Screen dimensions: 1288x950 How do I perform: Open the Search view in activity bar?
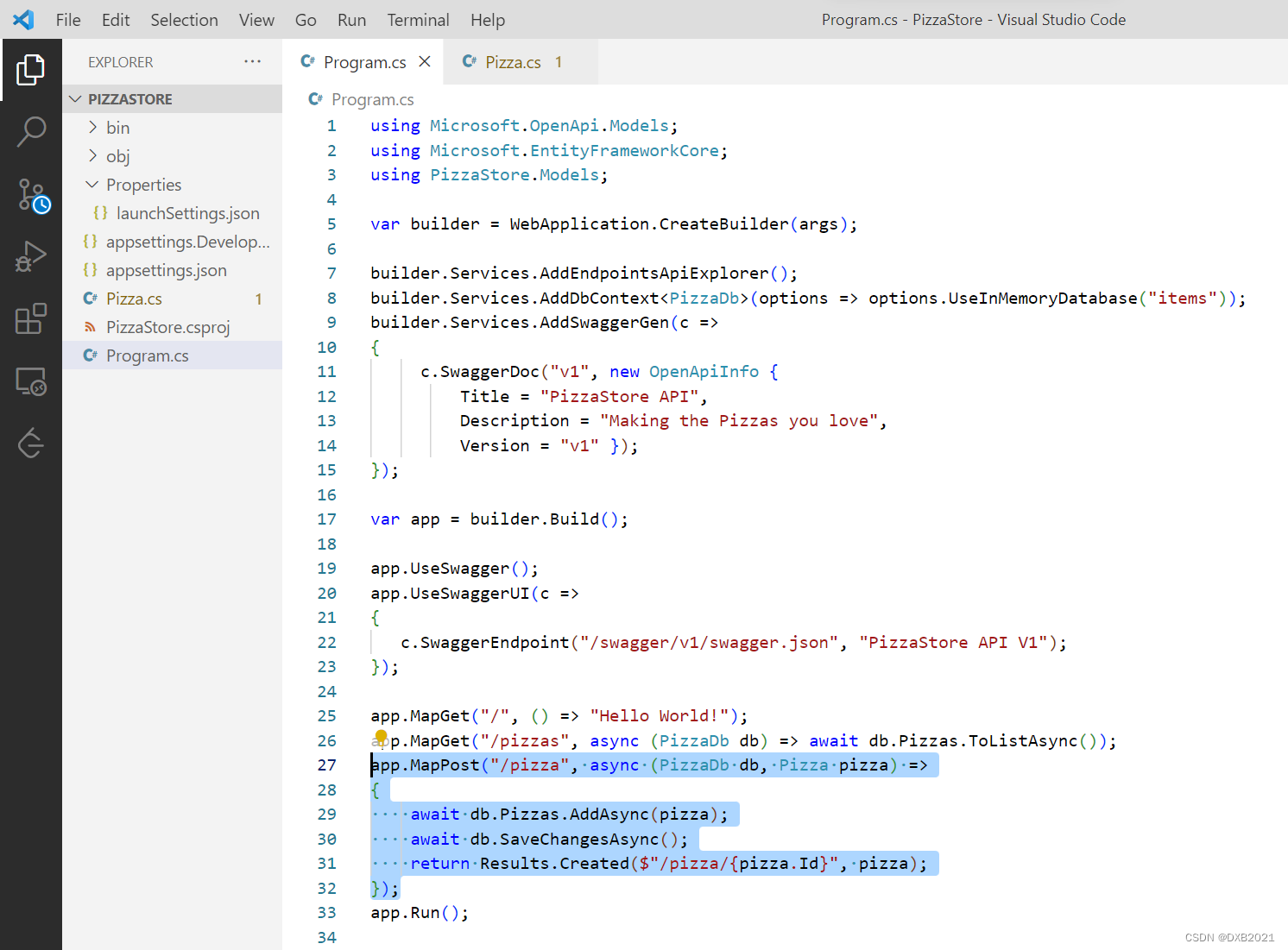30,132
